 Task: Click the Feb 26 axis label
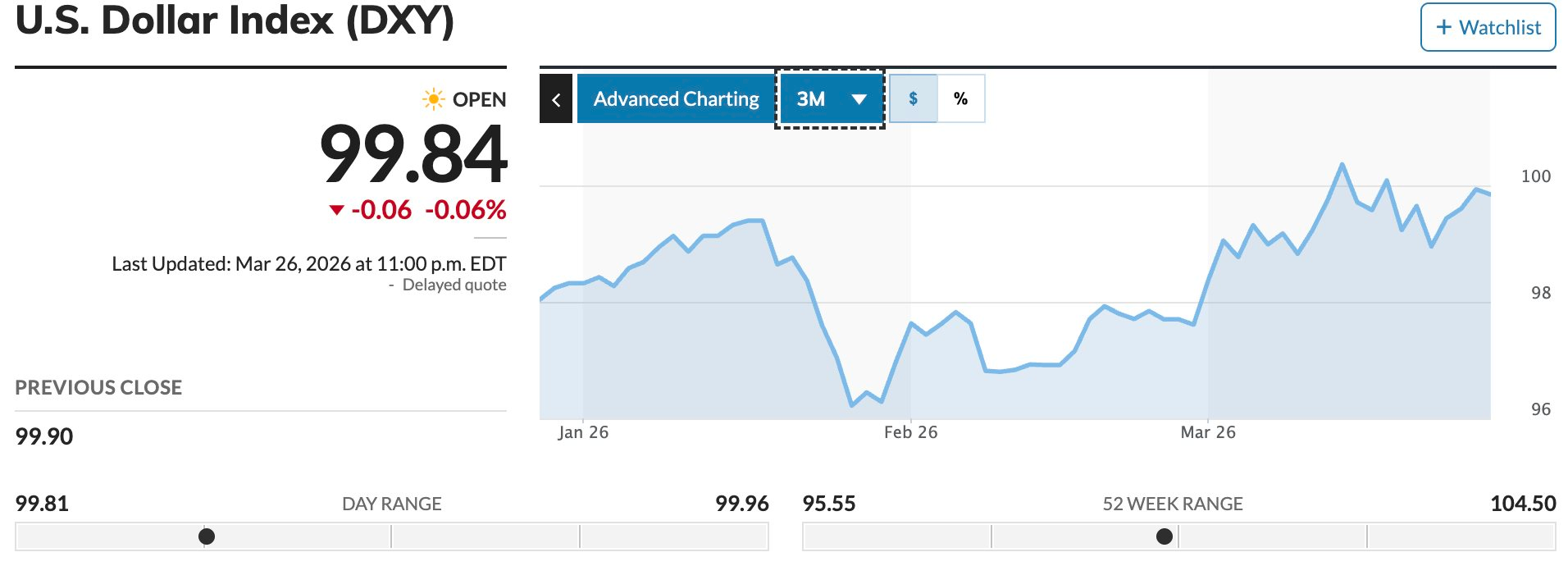click(910, 432)
